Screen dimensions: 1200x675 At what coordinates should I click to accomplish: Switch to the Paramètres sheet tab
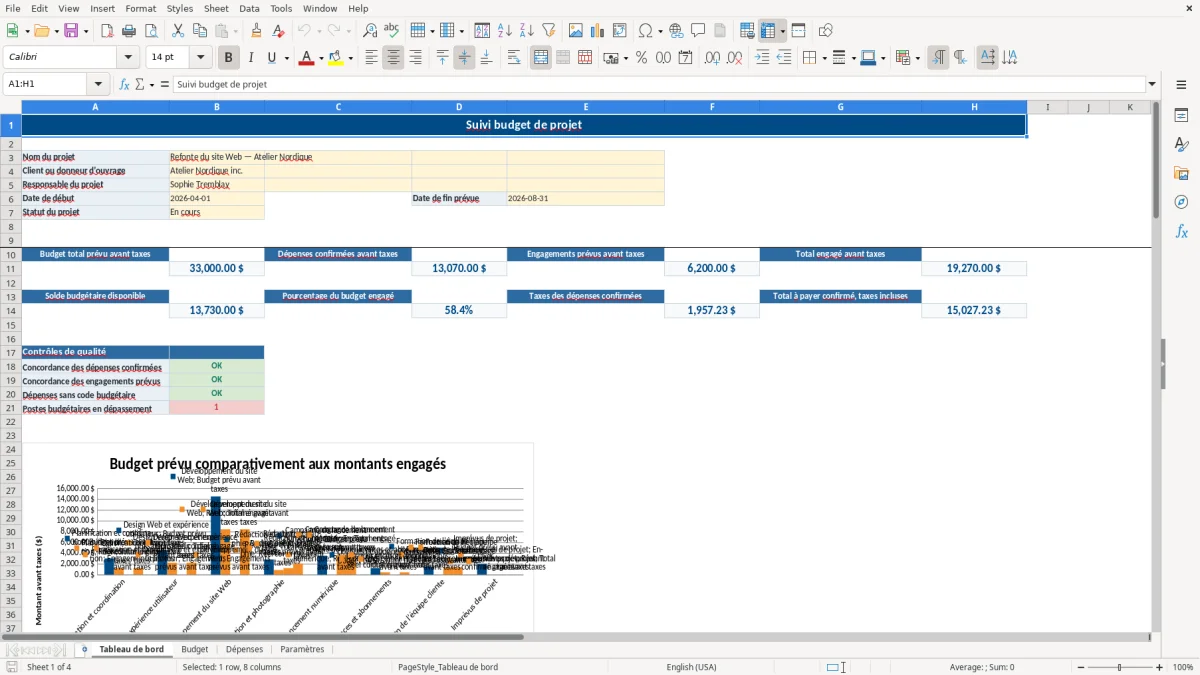point(302,649)
